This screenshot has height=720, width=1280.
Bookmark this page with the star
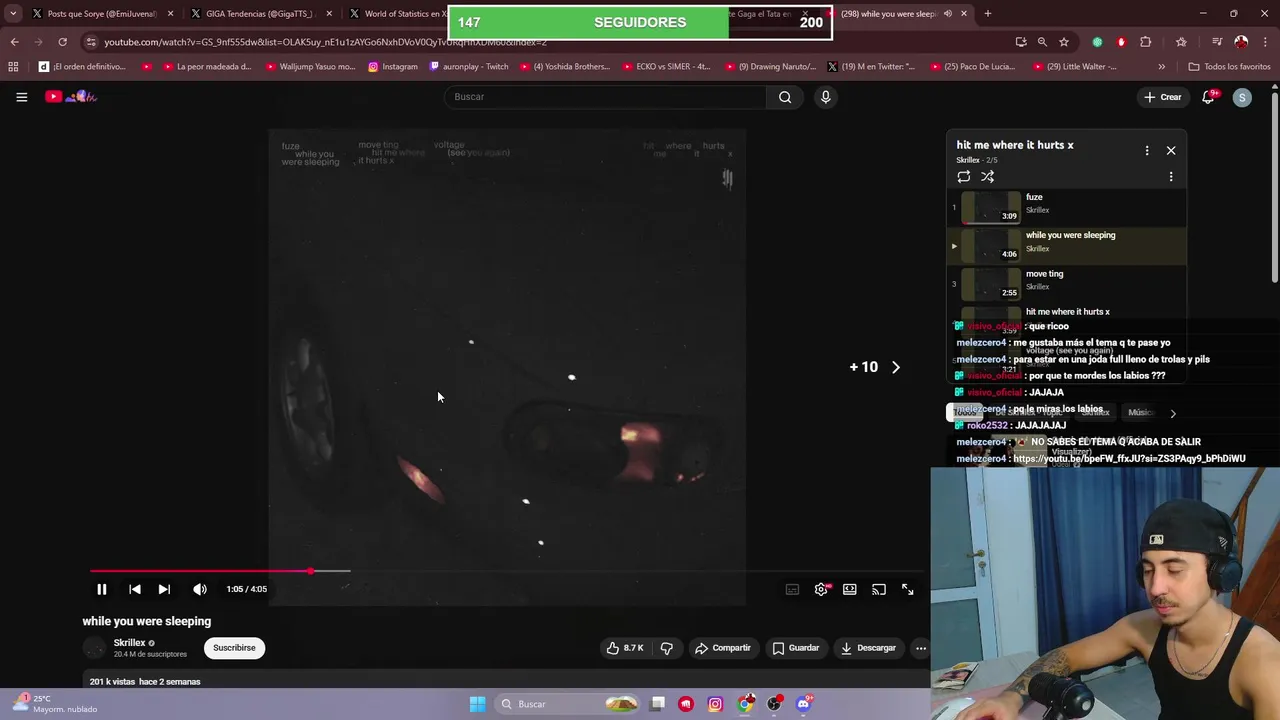1063,42
